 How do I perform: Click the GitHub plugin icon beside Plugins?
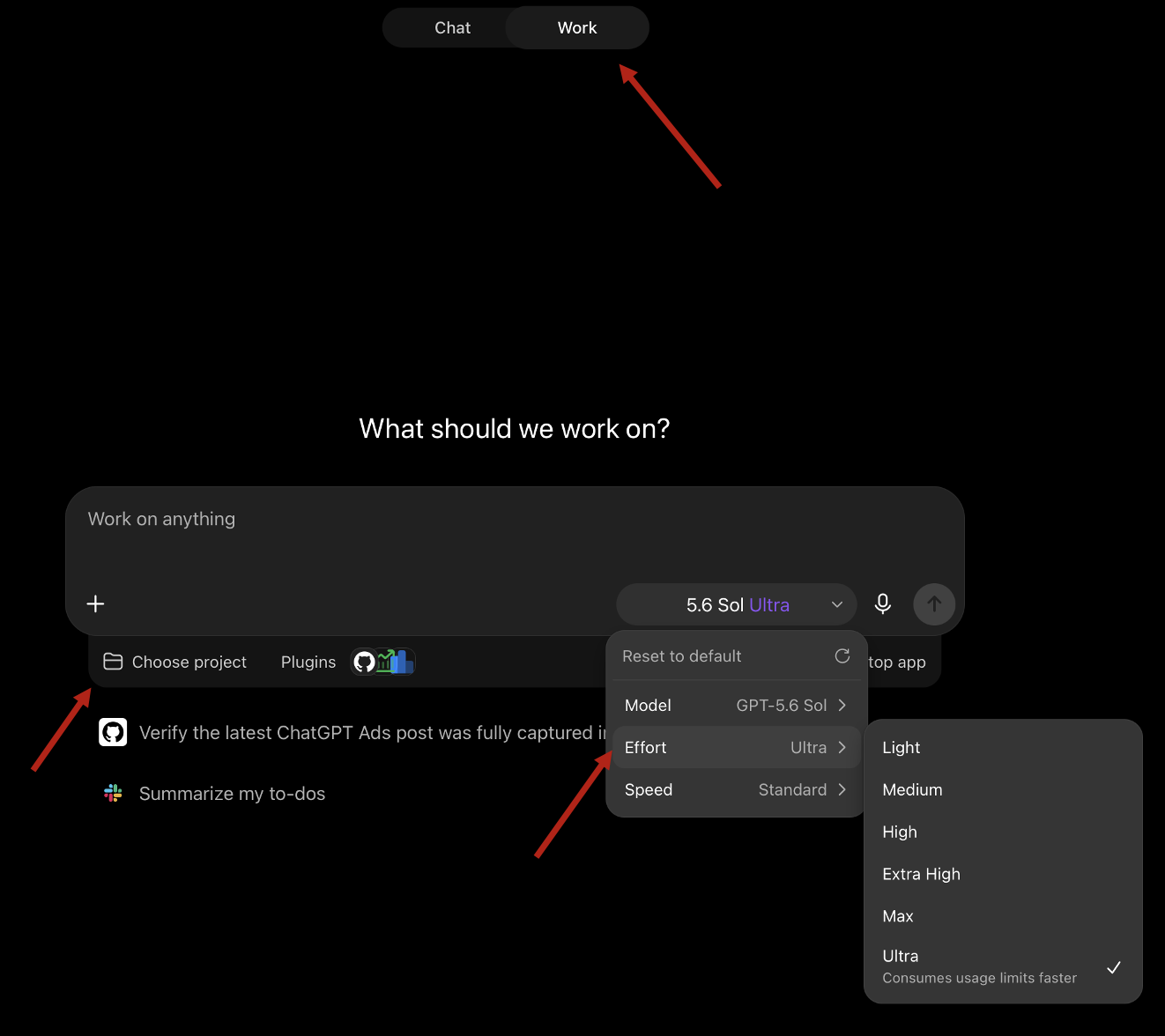pyautogui.click(x=364, y=662)
